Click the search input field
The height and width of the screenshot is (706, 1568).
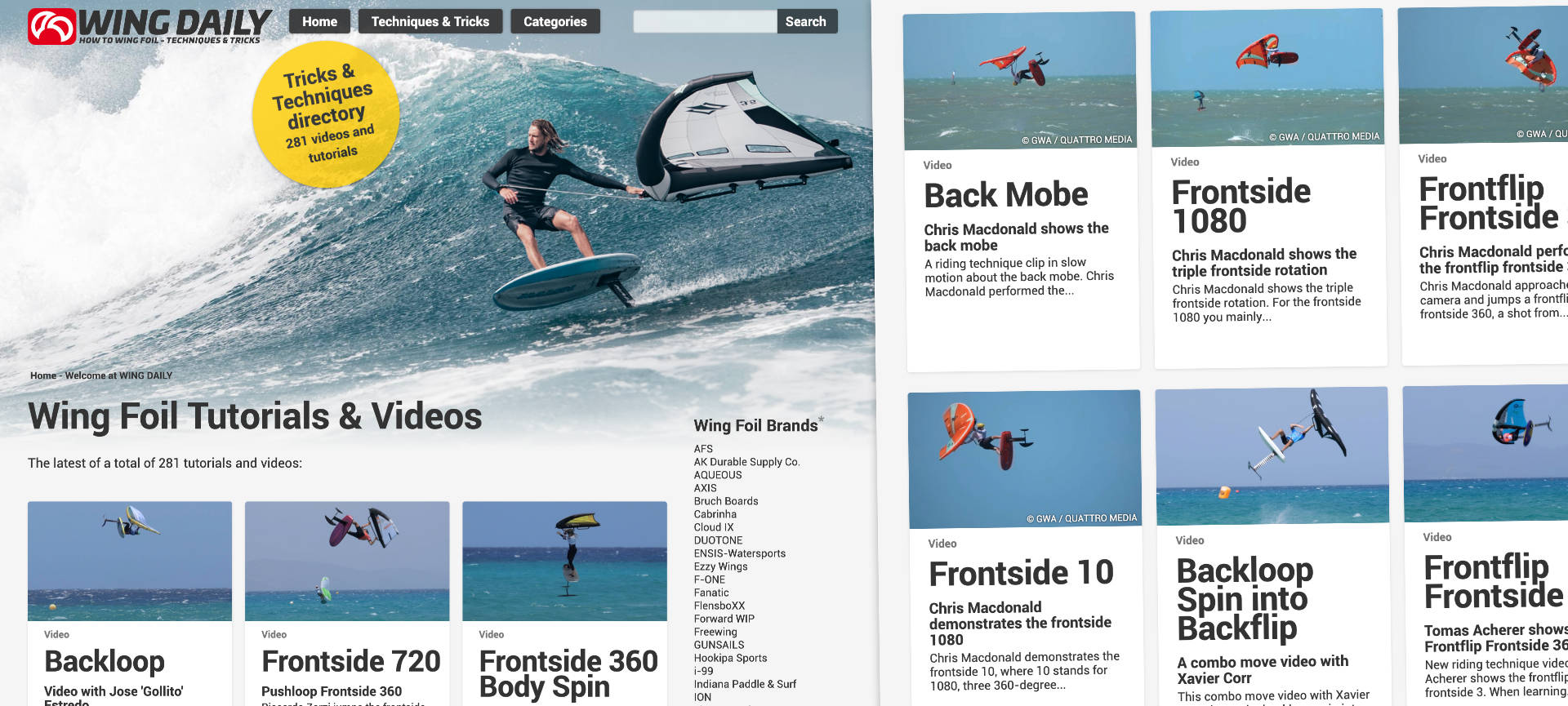705,21
